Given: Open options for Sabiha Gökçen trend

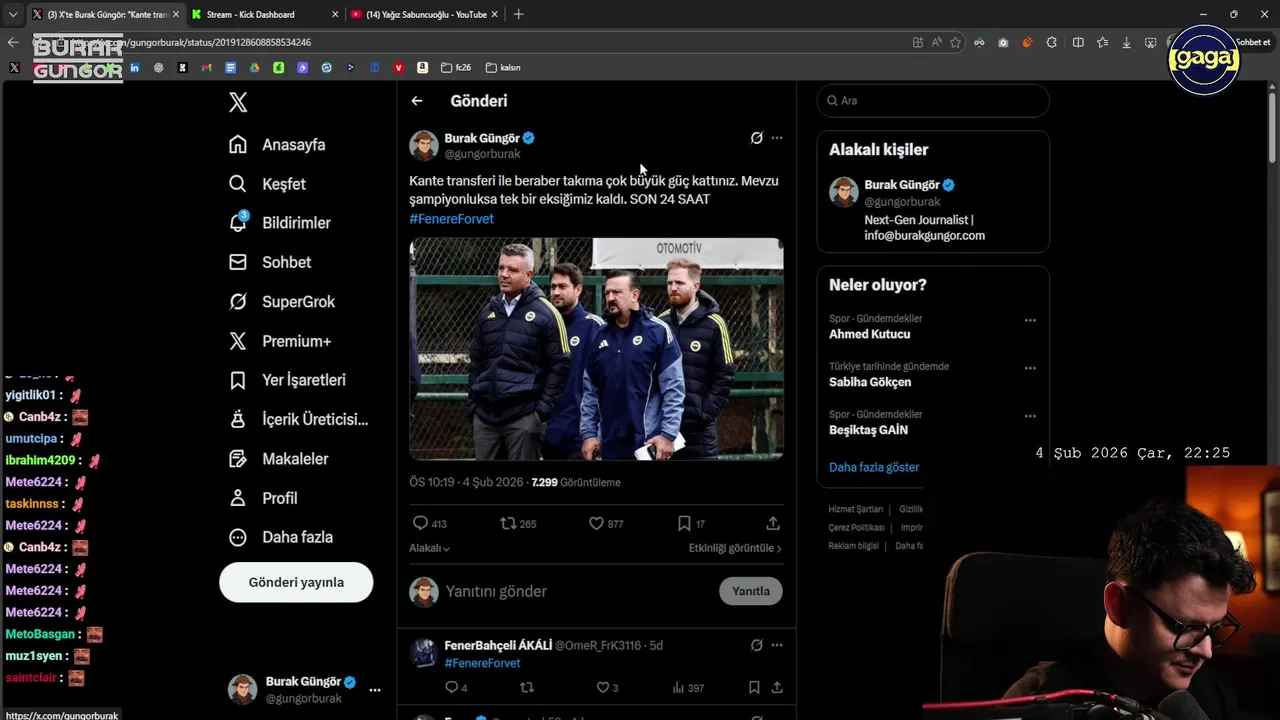Looking at the screenshot, I should [1030, 369].
